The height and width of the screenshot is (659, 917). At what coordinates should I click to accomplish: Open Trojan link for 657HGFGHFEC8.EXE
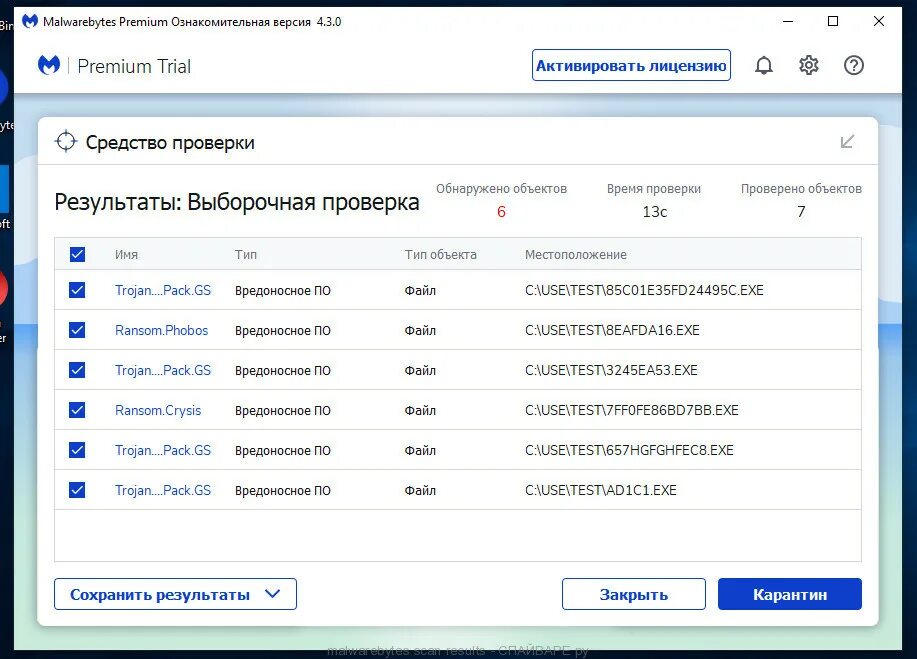(x=163, y=450)
